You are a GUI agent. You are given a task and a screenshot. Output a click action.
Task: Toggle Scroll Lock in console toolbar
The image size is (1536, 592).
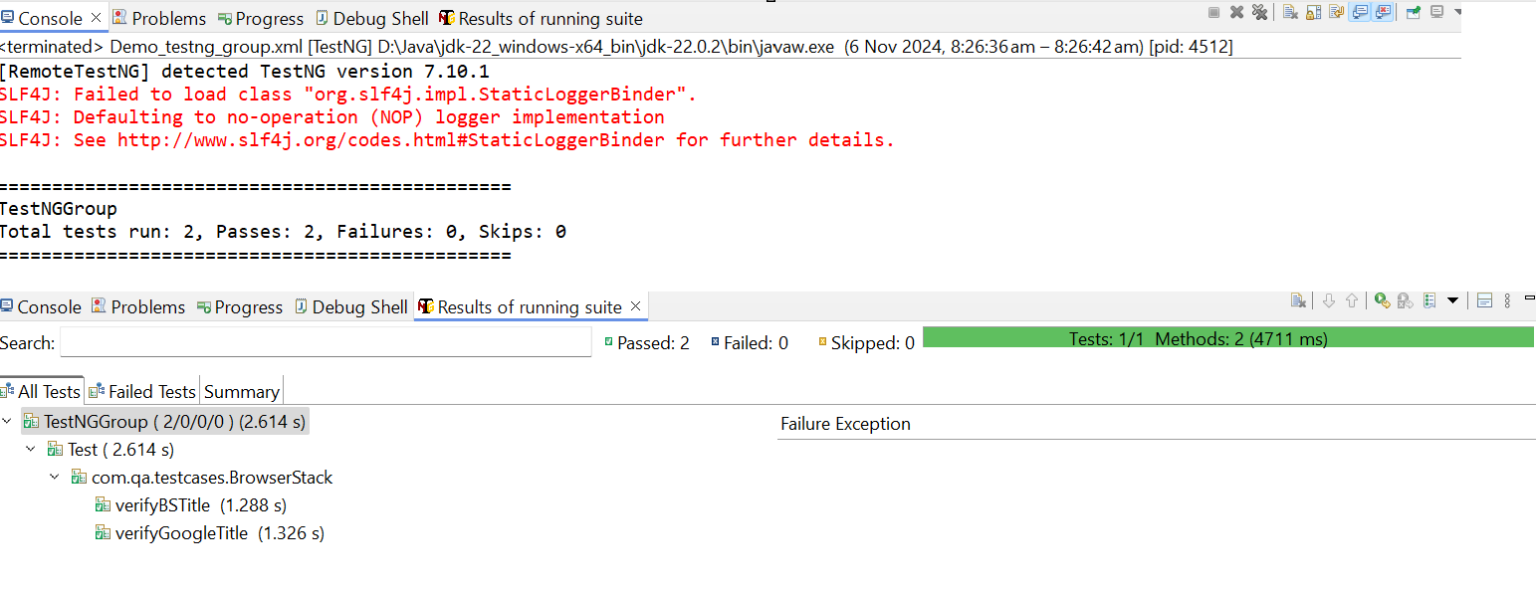pyautogui.click(x=1313, y=12)
